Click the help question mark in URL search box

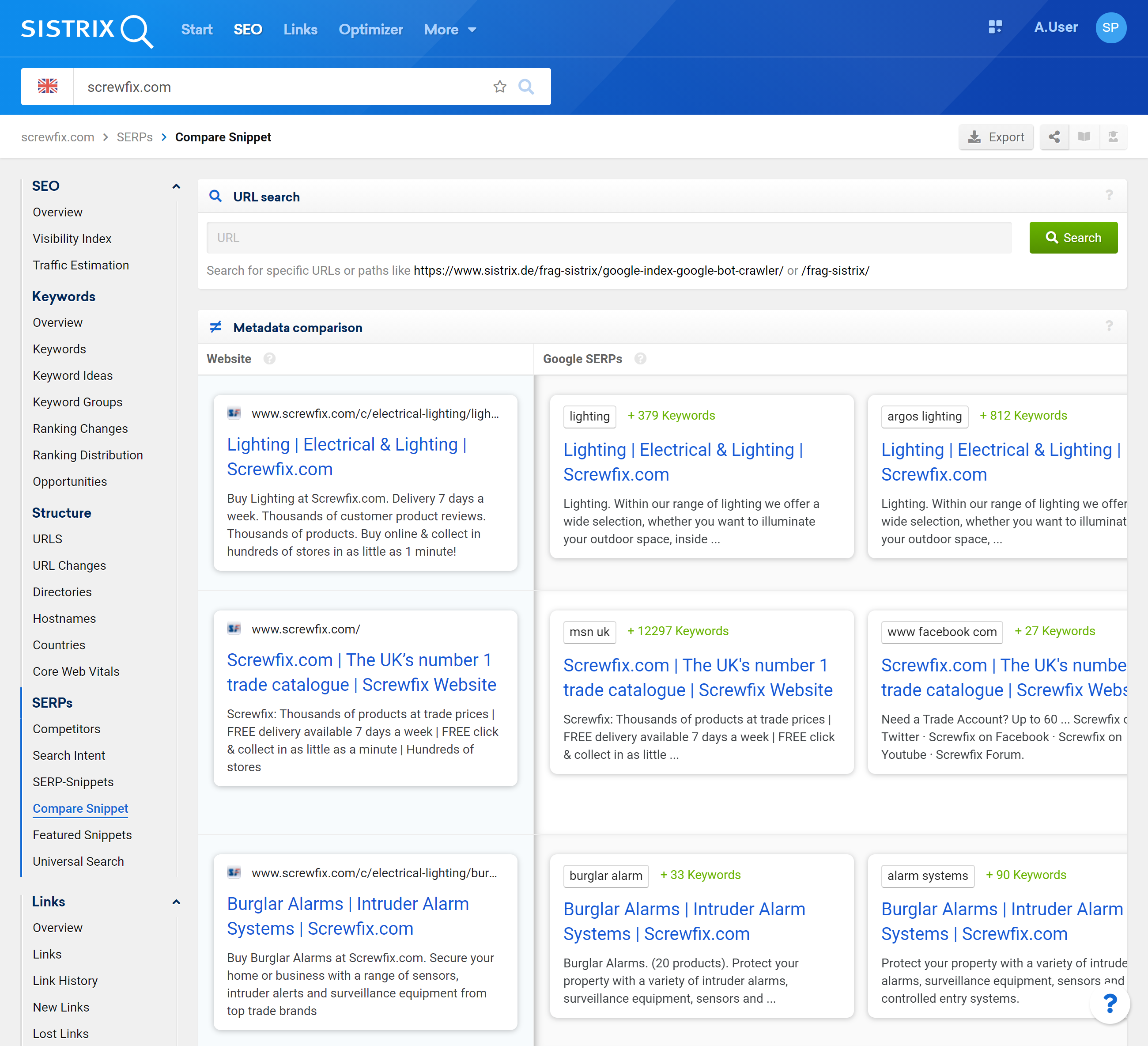point(1109,195)
